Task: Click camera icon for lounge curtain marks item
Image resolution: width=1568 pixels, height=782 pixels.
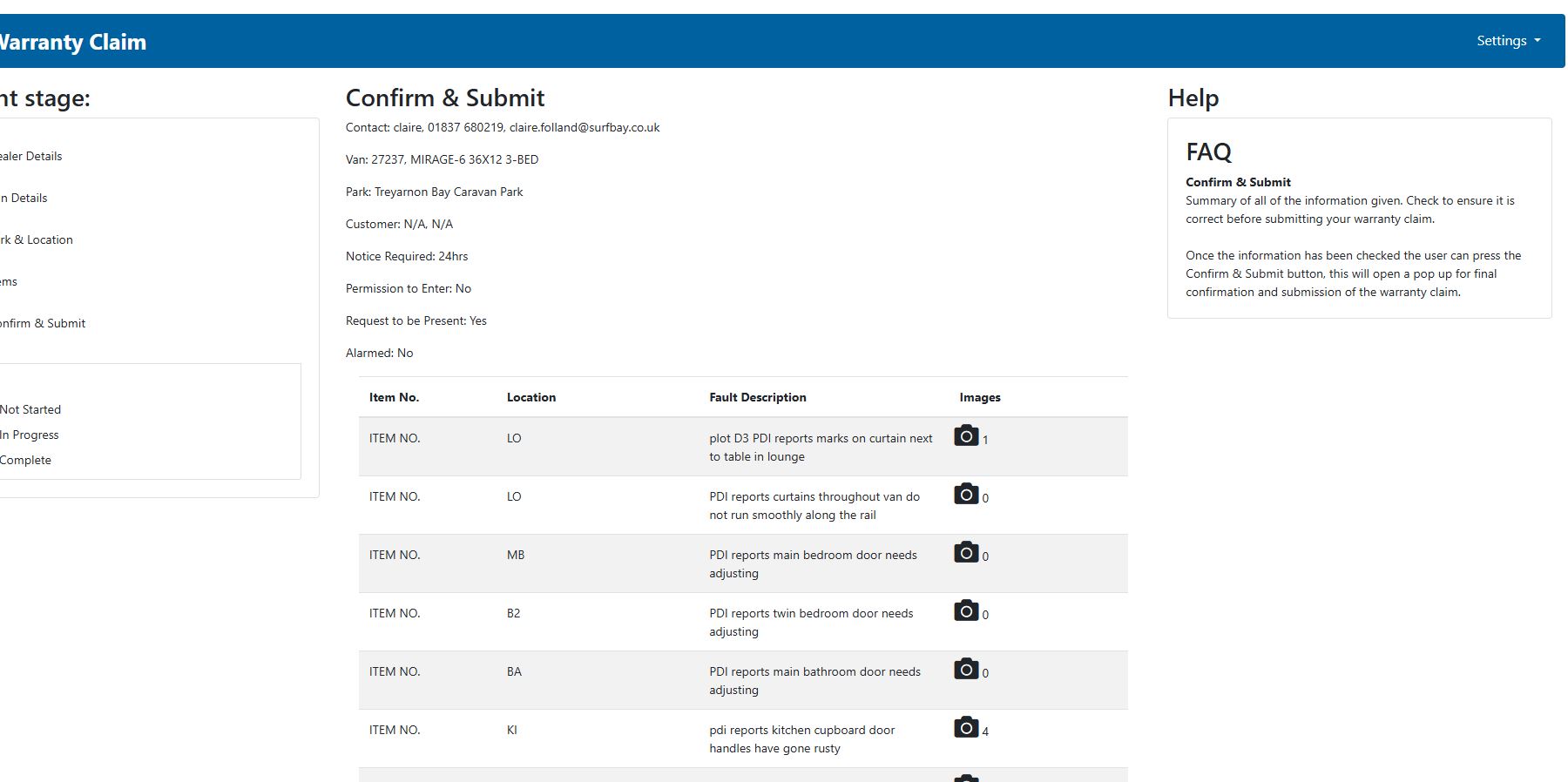Action: tap(966, 435)
